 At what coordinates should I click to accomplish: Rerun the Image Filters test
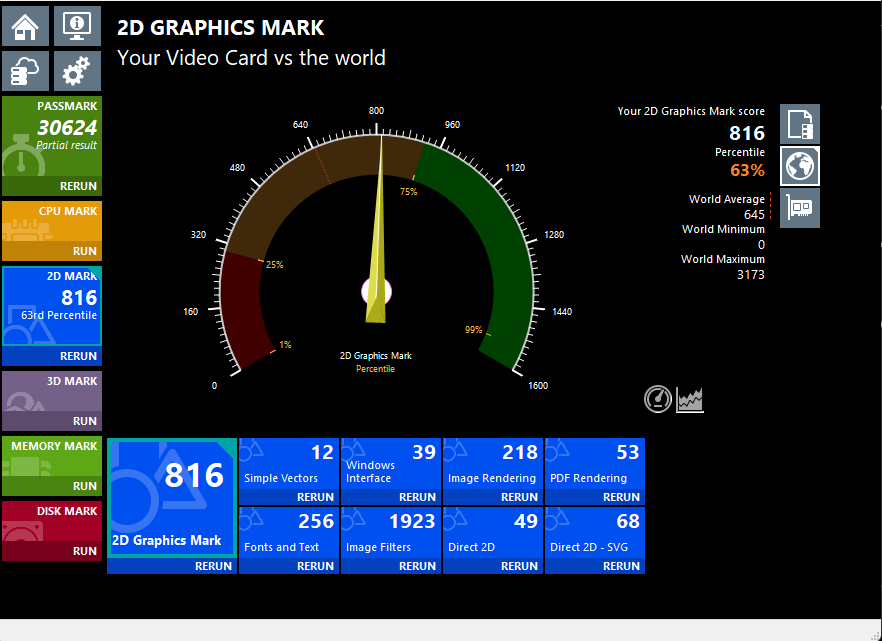coord(417,566)
